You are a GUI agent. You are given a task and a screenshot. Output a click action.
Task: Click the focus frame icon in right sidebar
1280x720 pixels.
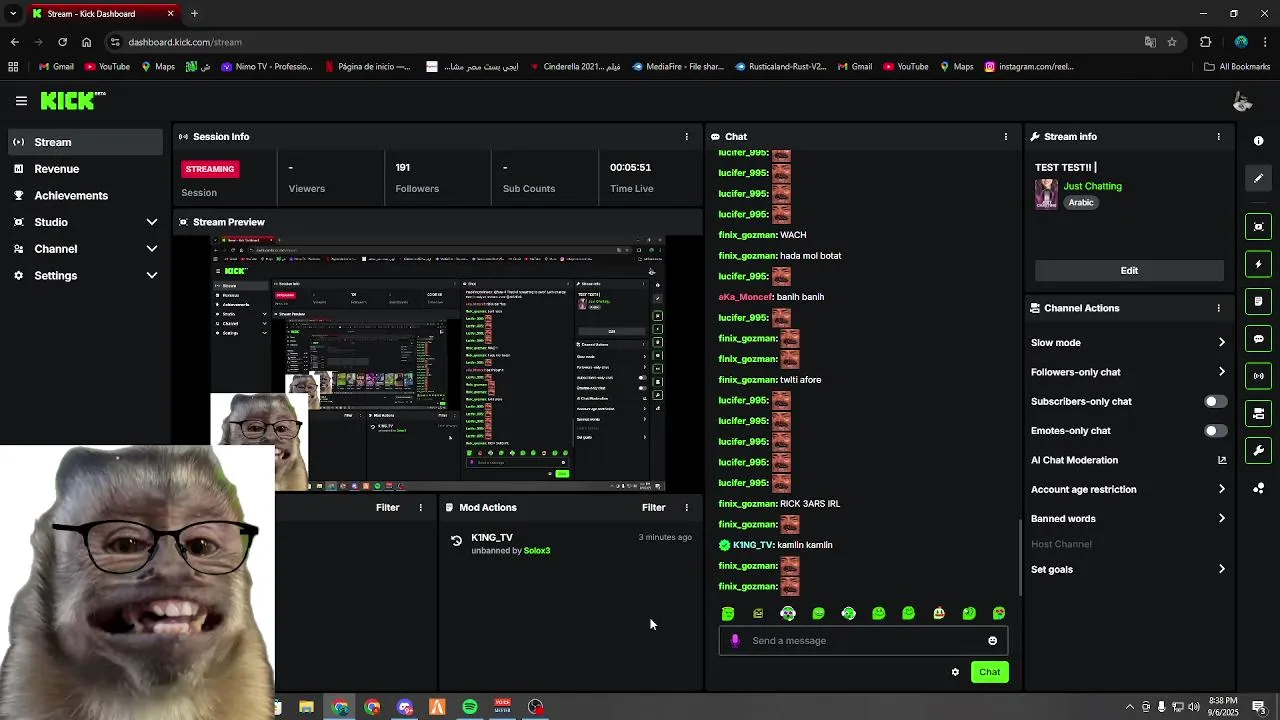pyautogui.click(x=1258, y=227)
